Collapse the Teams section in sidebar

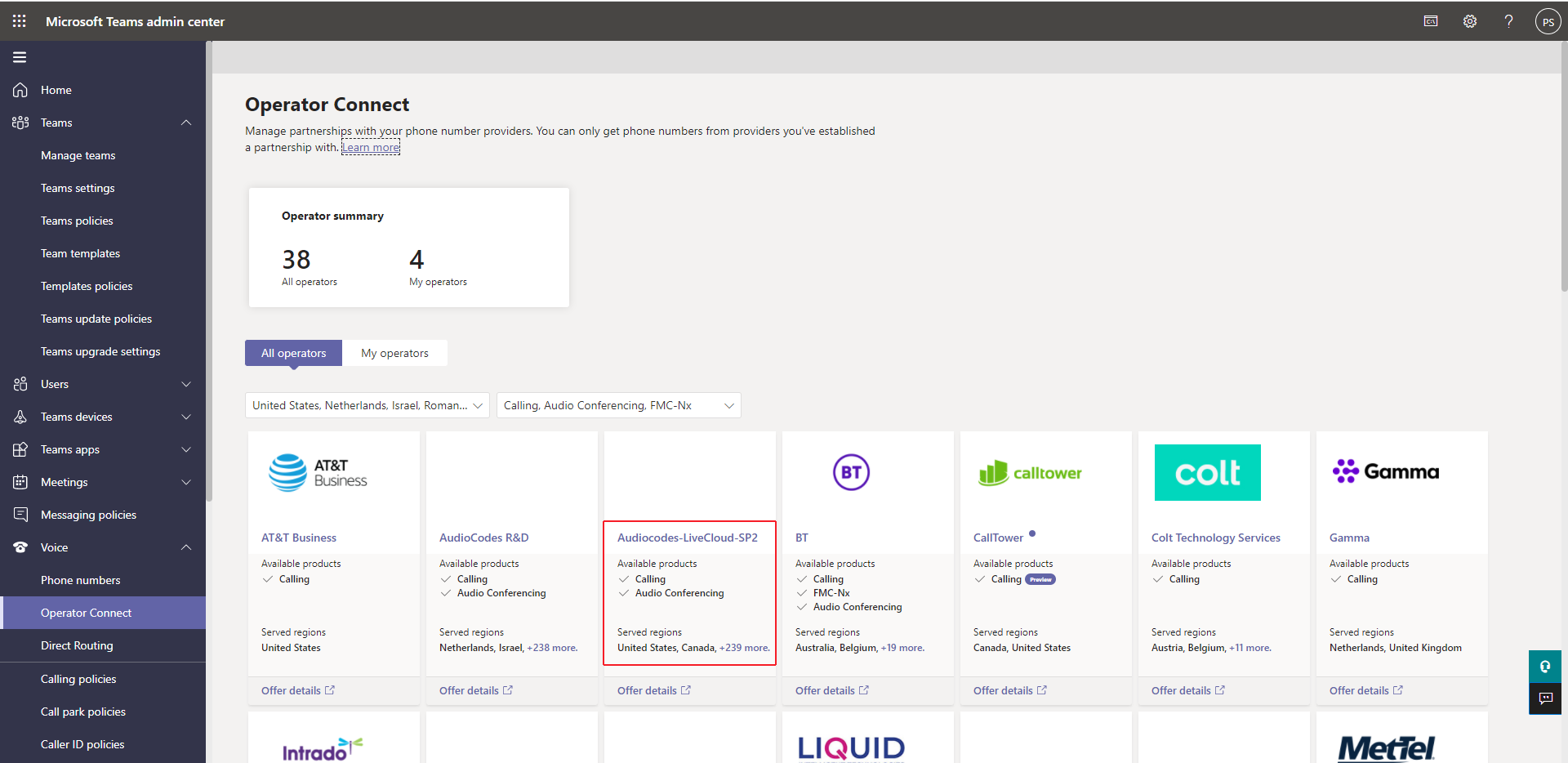(x=186, y=123)
